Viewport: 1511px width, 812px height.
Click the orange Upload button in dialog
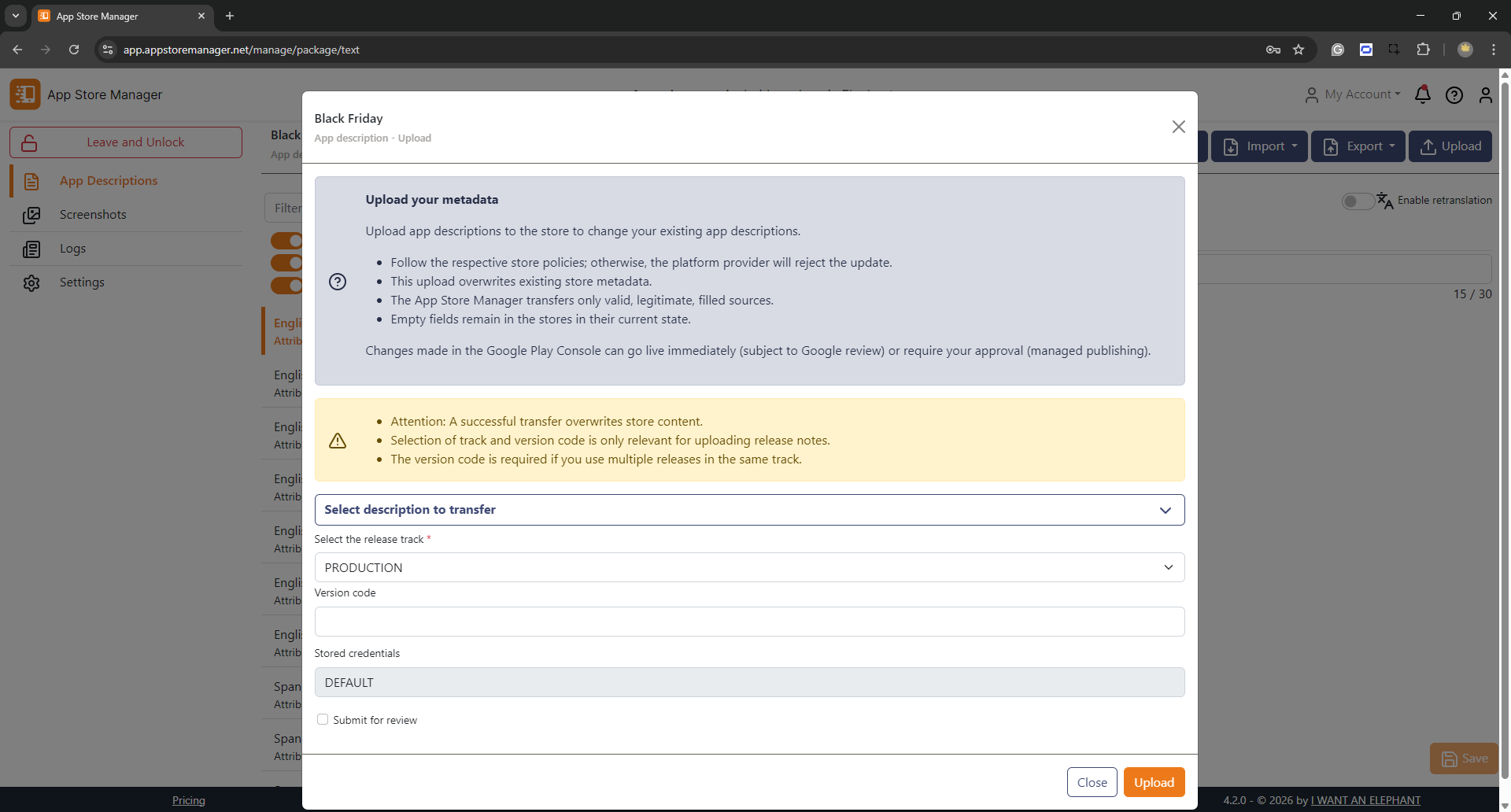click(x=1154, y=782)
